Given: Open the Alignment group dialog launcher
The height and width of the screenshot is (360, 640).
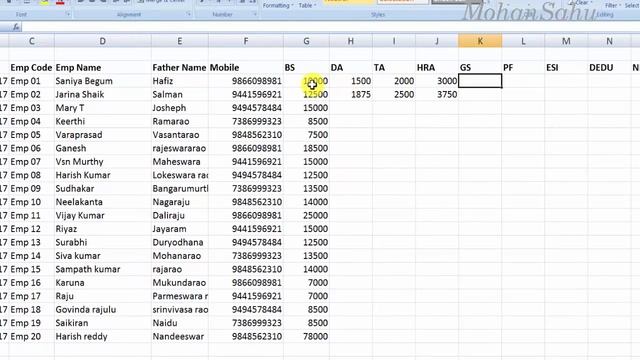Looking at the screenshot, I should click(189, 14).
